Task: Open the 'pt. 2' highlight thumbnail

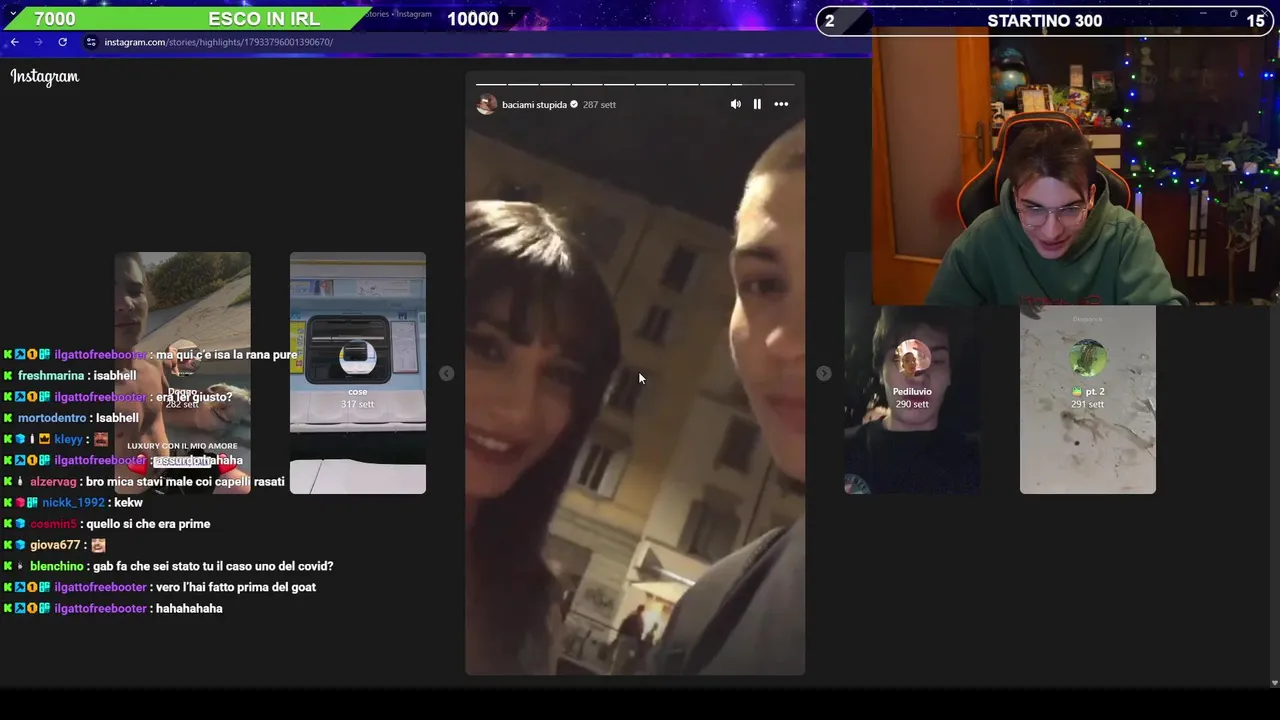Action: (1088, 398)
